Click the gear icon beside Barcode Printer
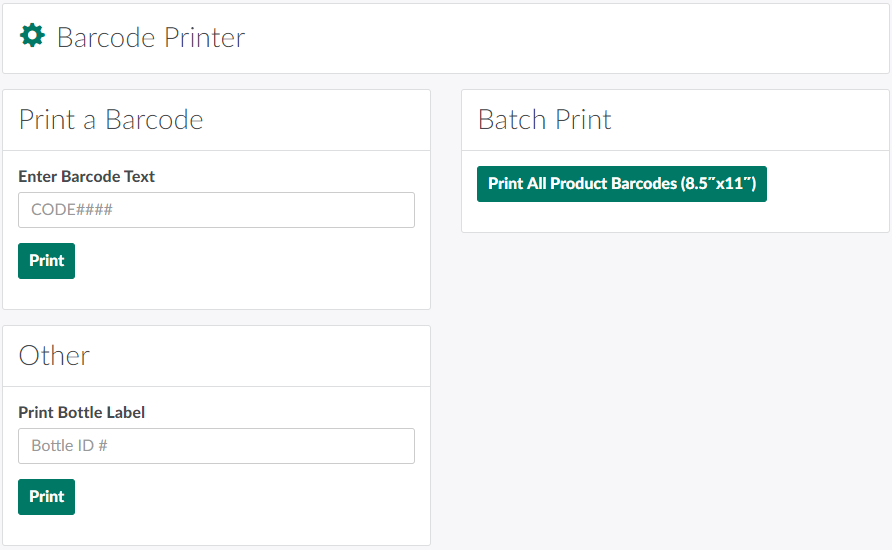Image resolution: width=892 pixels, height=550 pixels. (x=32, y=37)
